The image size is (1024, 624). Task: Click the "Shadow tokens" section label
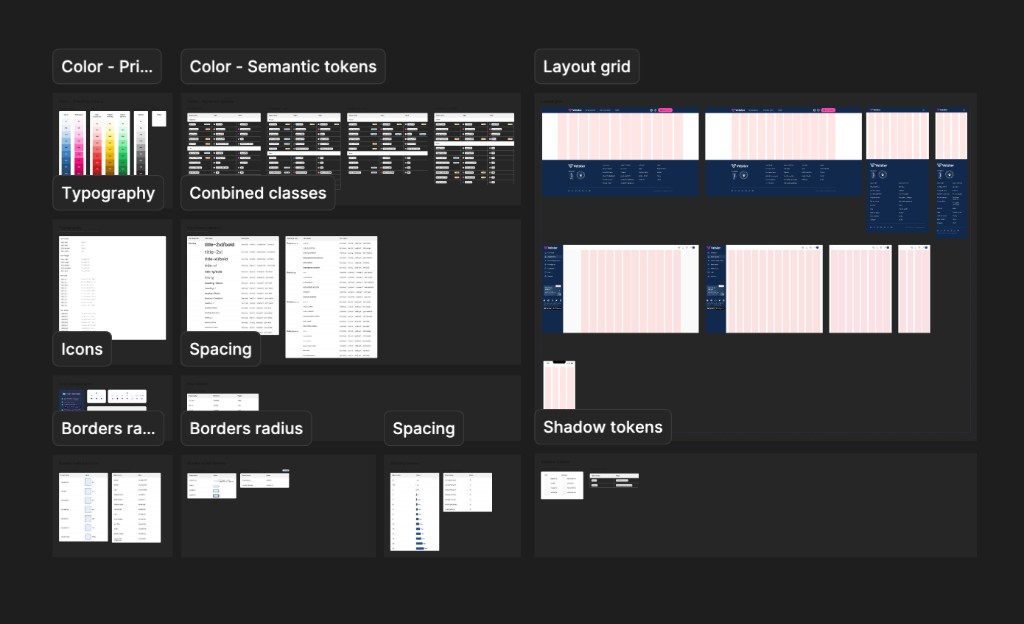click(x=603, y=427)
